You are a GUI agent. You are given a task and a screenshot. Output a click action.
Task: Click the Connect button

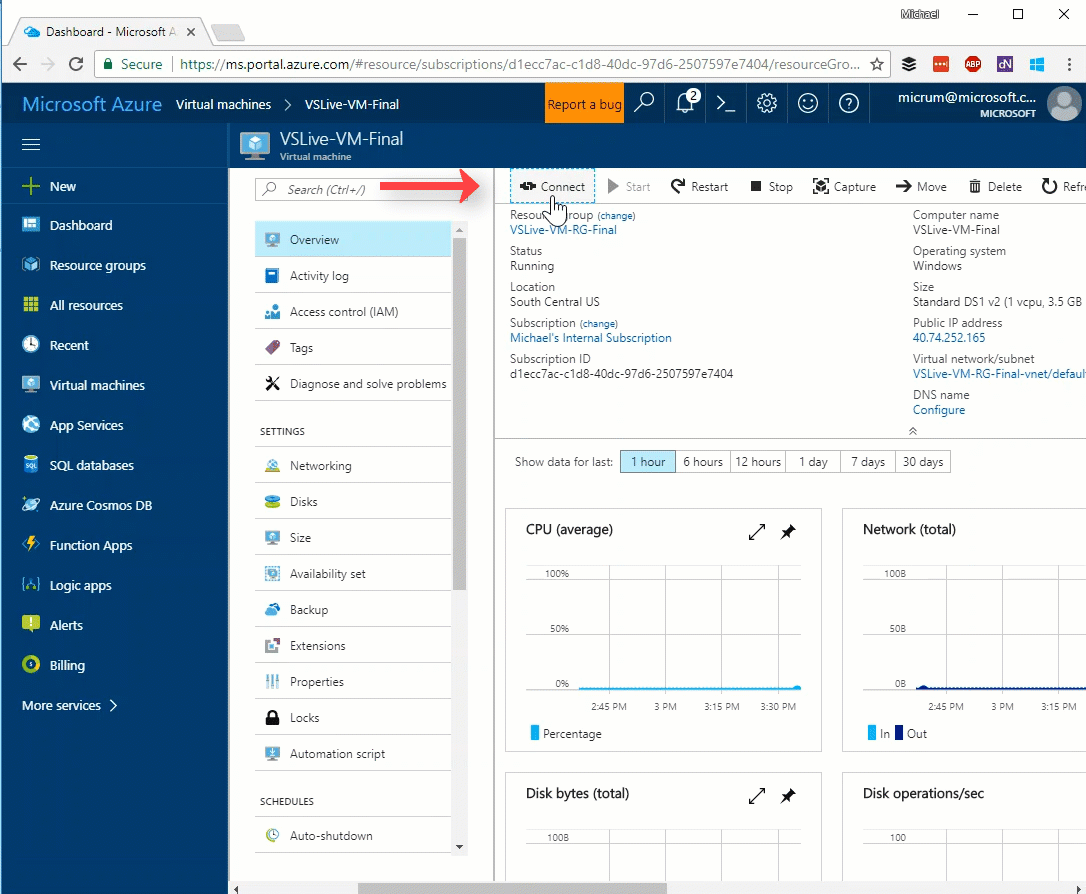(553, 187)
